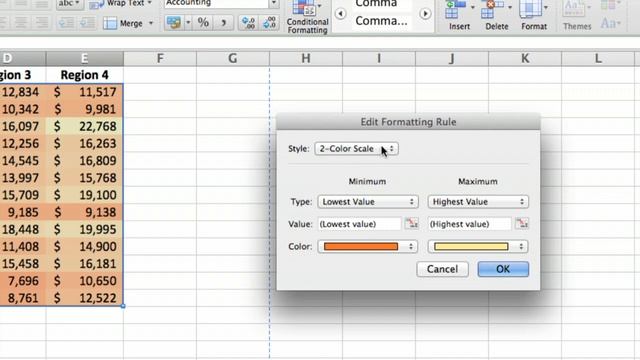Open the orange Minimum color picker
The height and width of the screenshot is (360, 640).
pyautogui.click(x=368, y=247)
